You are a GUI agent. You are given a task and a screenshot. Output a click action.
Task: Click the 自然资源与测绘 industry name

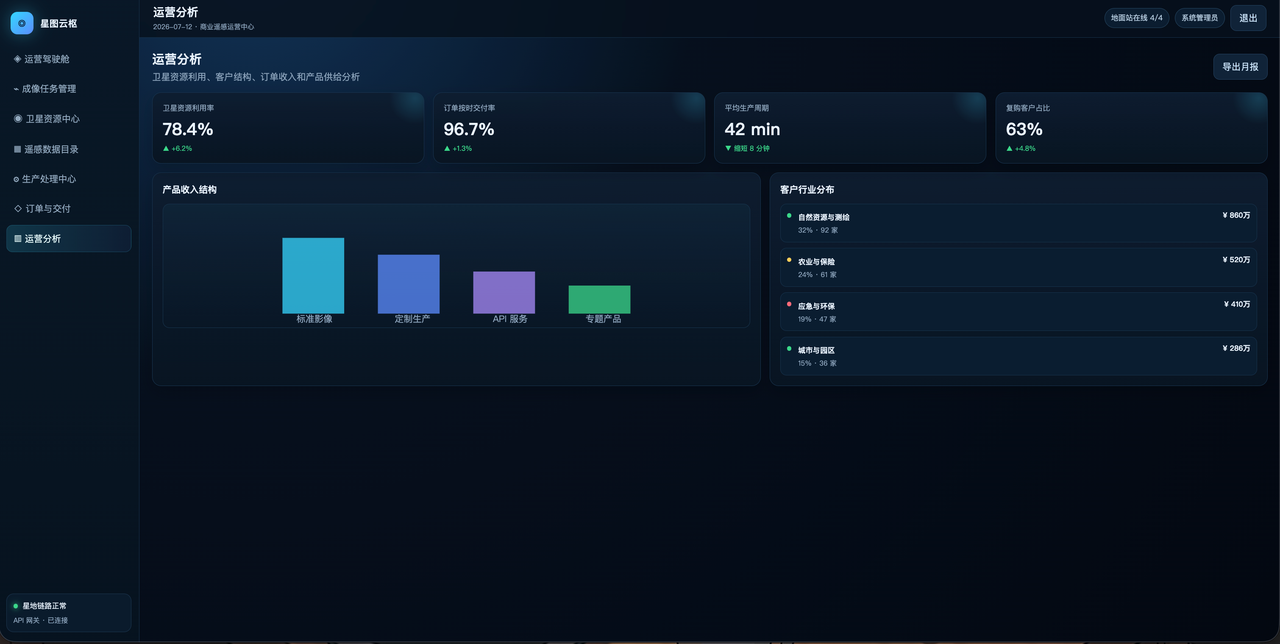coord(824,217)
